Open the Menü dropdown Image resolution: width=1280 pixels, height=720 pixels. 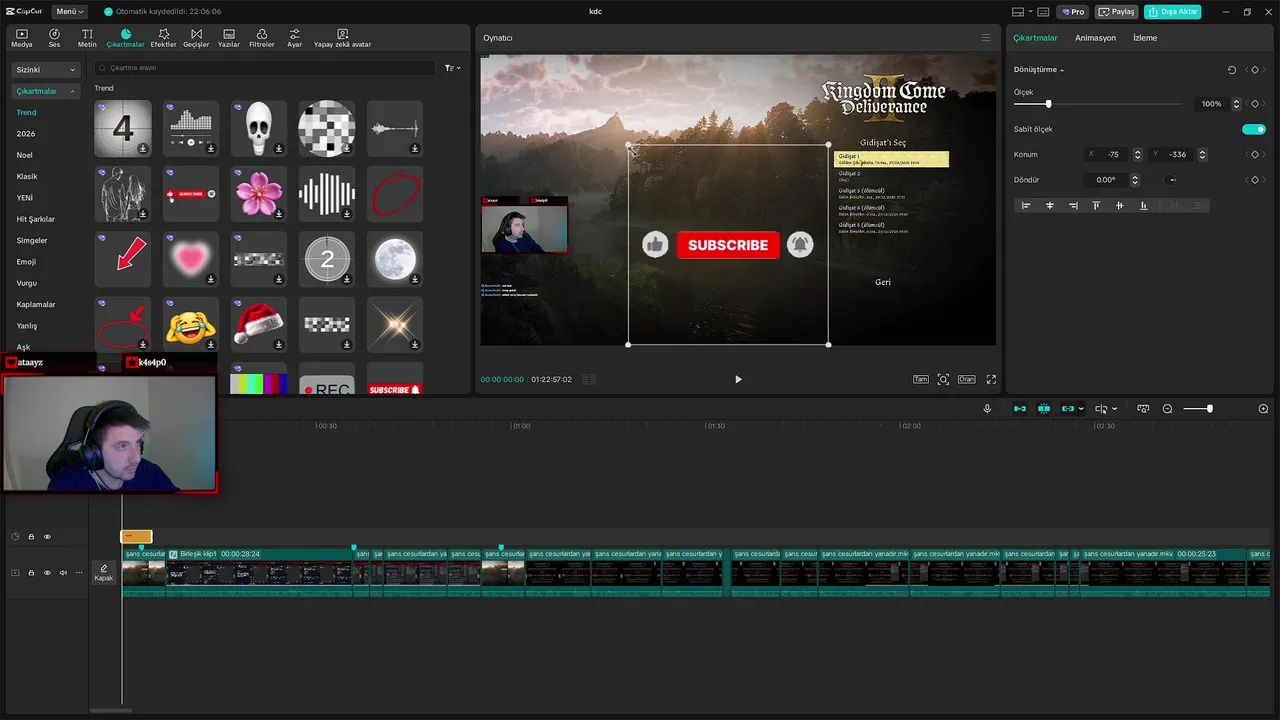coord(69,11)
